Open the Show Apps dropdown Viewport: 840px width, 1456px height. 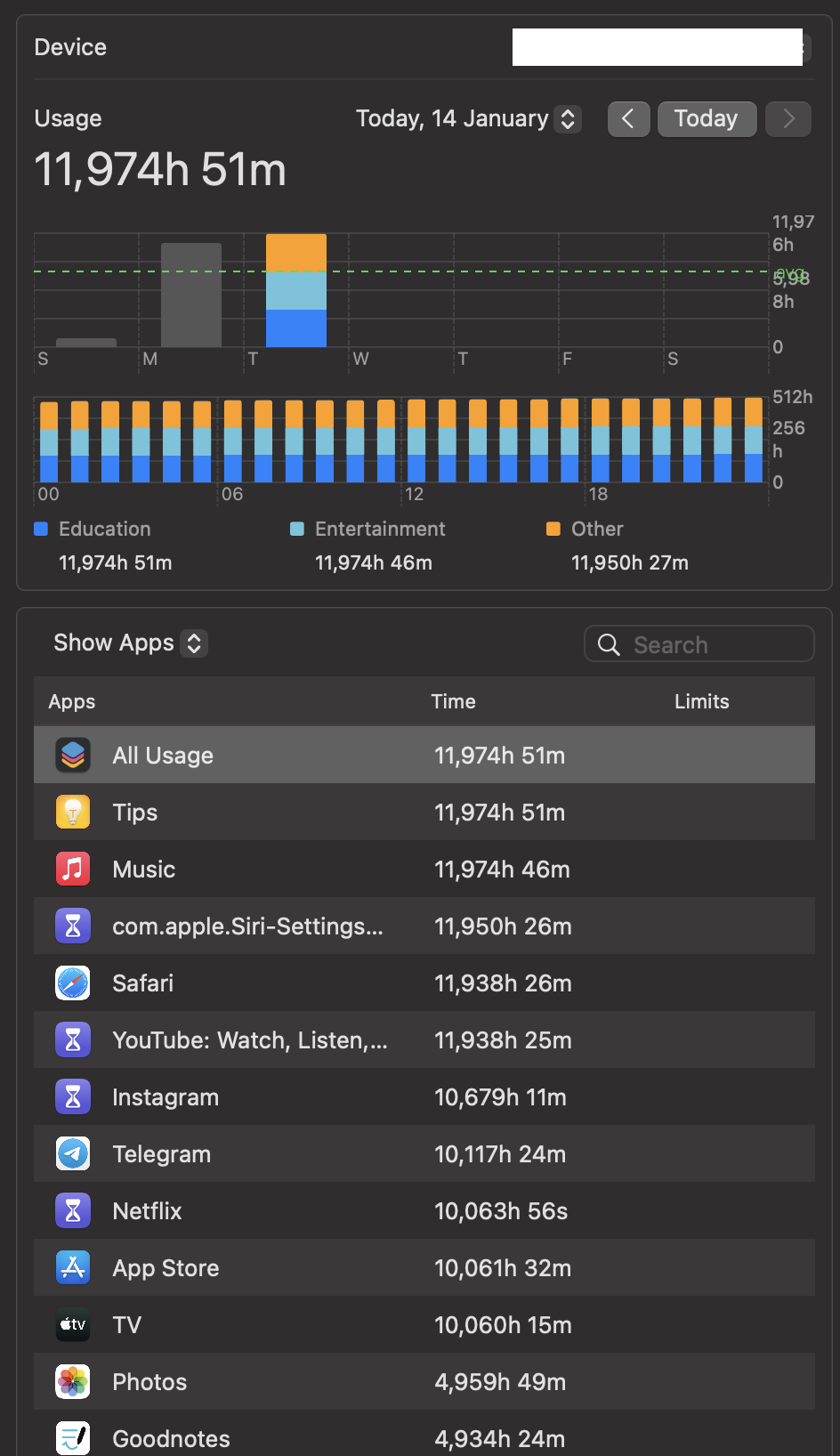(130, 643)
